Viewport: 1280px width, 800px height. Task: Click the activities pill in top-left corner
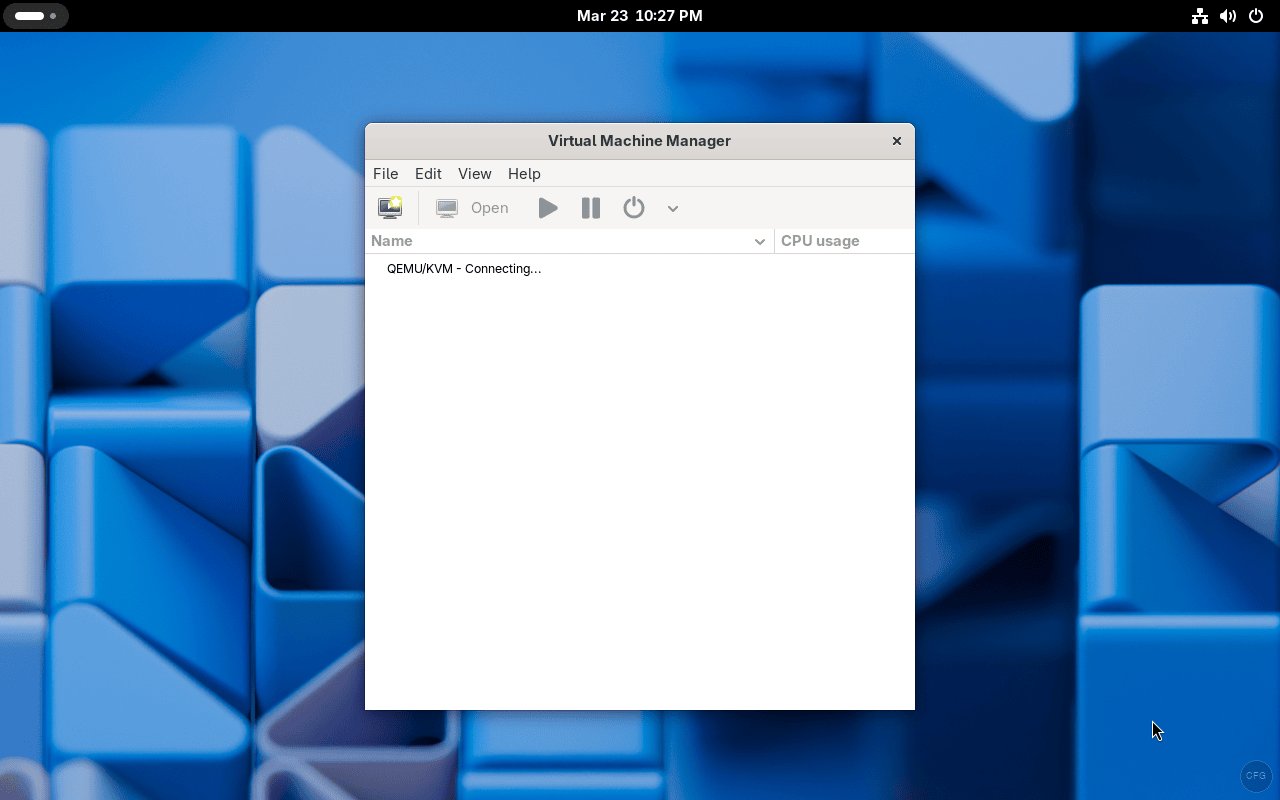click(36, 16)
